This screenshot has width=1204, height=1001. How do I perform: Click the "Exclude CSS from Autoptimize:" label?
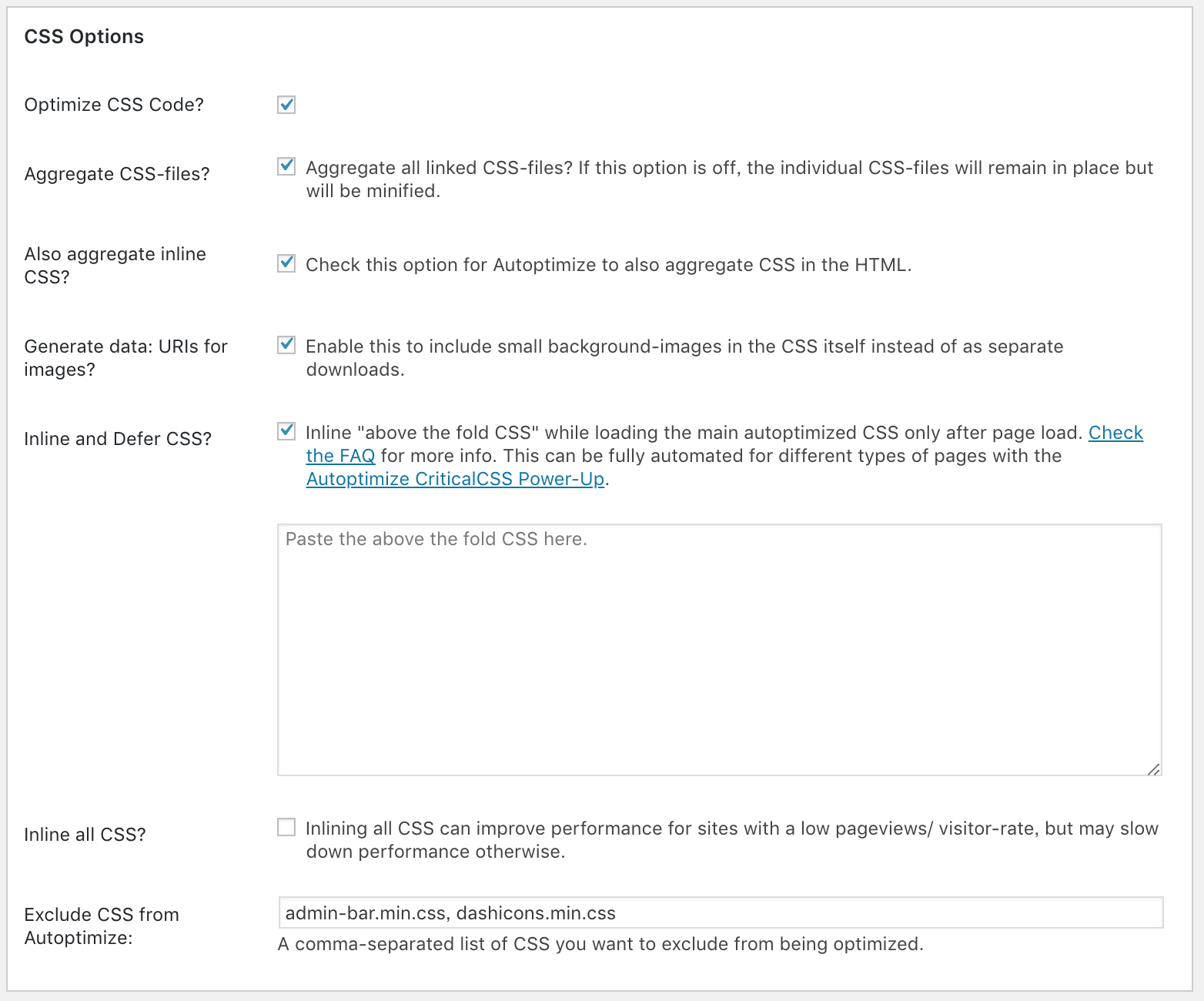click(x=102, y=926)
